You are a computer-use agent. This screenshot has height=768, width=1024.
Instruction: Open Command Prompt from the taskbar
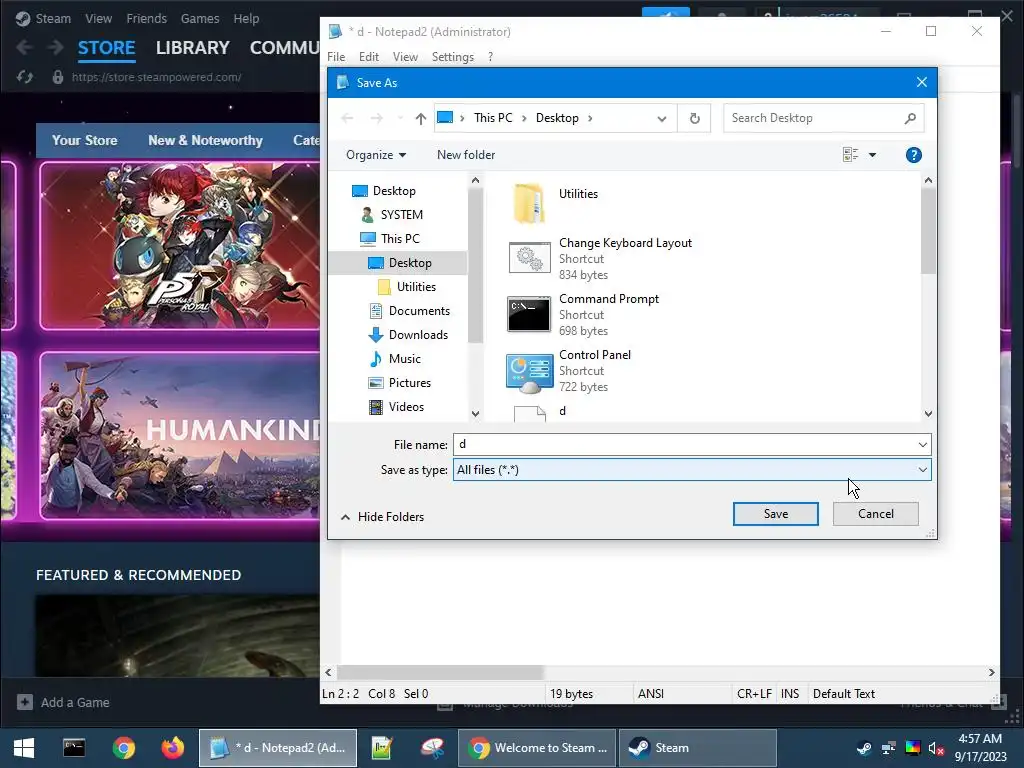tap(74, 748)
